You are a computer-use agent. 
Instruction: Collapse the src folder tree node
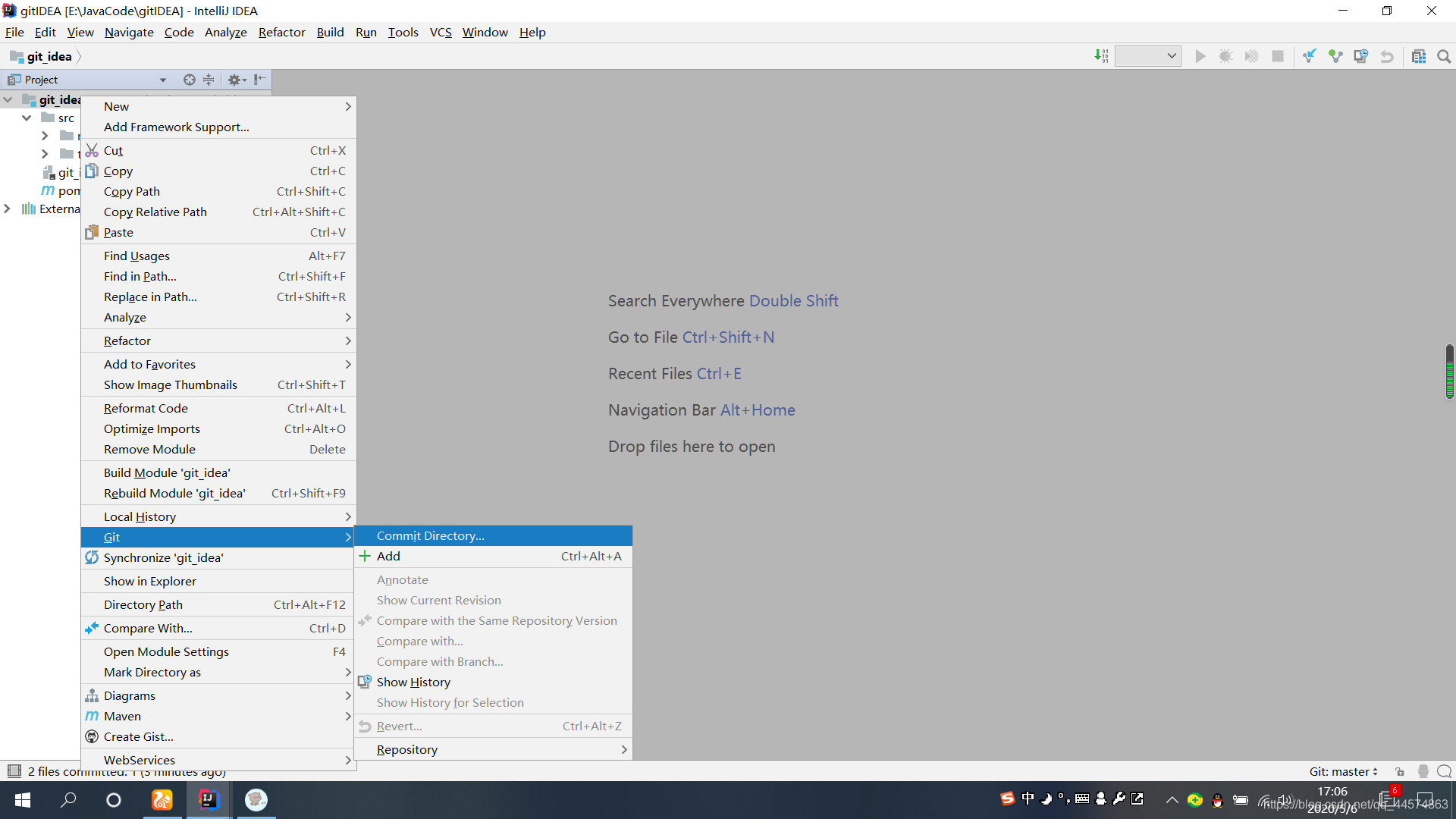[x=27, y=118]
